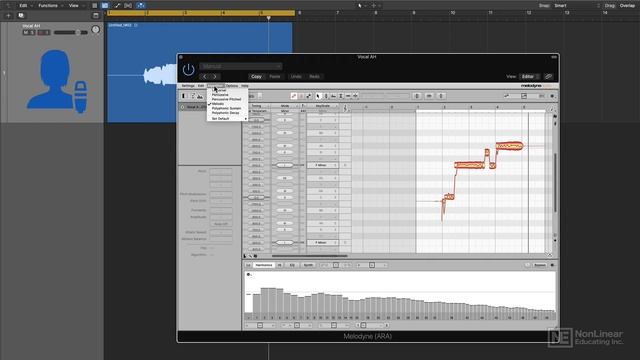
Task: Select Melodyne main arrow tool
Action: pyautogui.click(x=318, y=96)
